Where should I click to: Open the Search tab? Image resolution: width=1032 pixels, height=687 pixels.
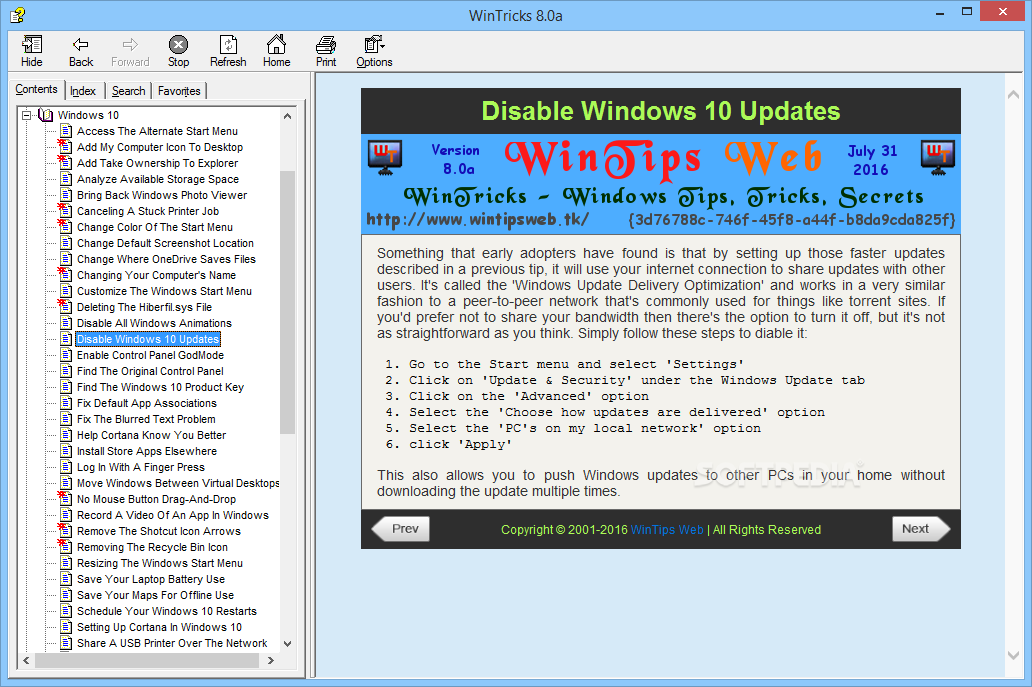(128, 91)
